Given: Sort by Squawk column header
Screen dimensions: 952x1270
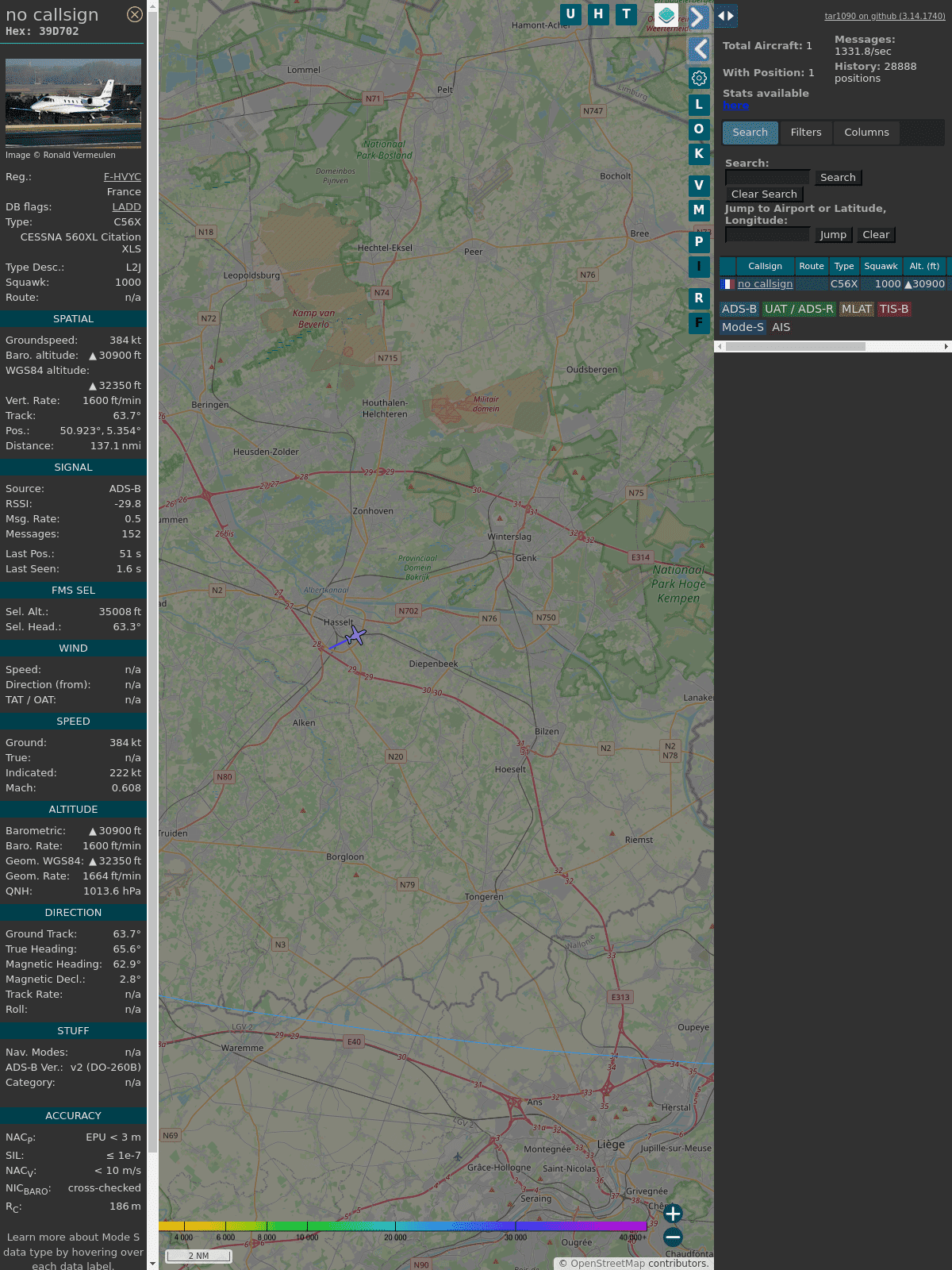Looking at the screenshot, I should tap(881, 267).
